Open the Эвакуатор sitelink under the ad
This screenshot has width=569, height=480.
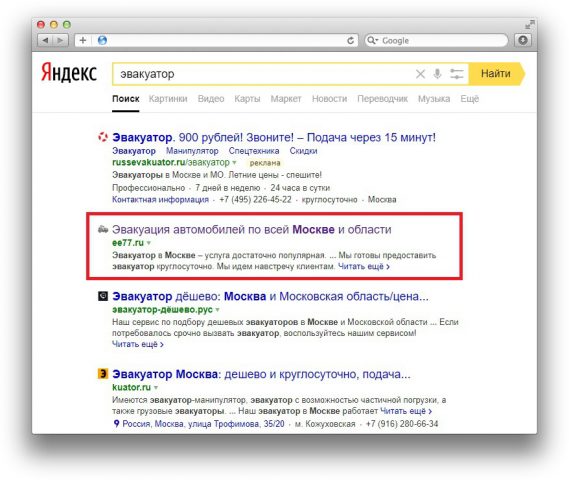(x=134, y=151)
